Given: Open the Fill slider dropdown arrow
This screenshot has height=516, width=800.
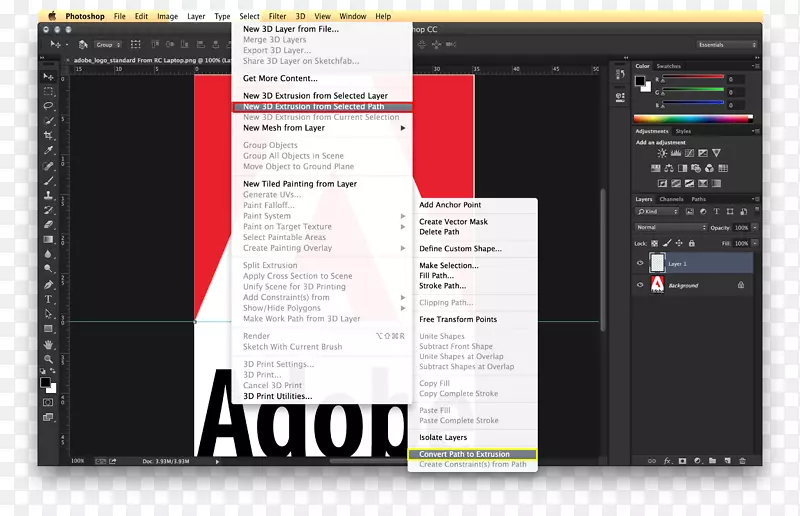Looking at the screenshot, I should [755, 243].
